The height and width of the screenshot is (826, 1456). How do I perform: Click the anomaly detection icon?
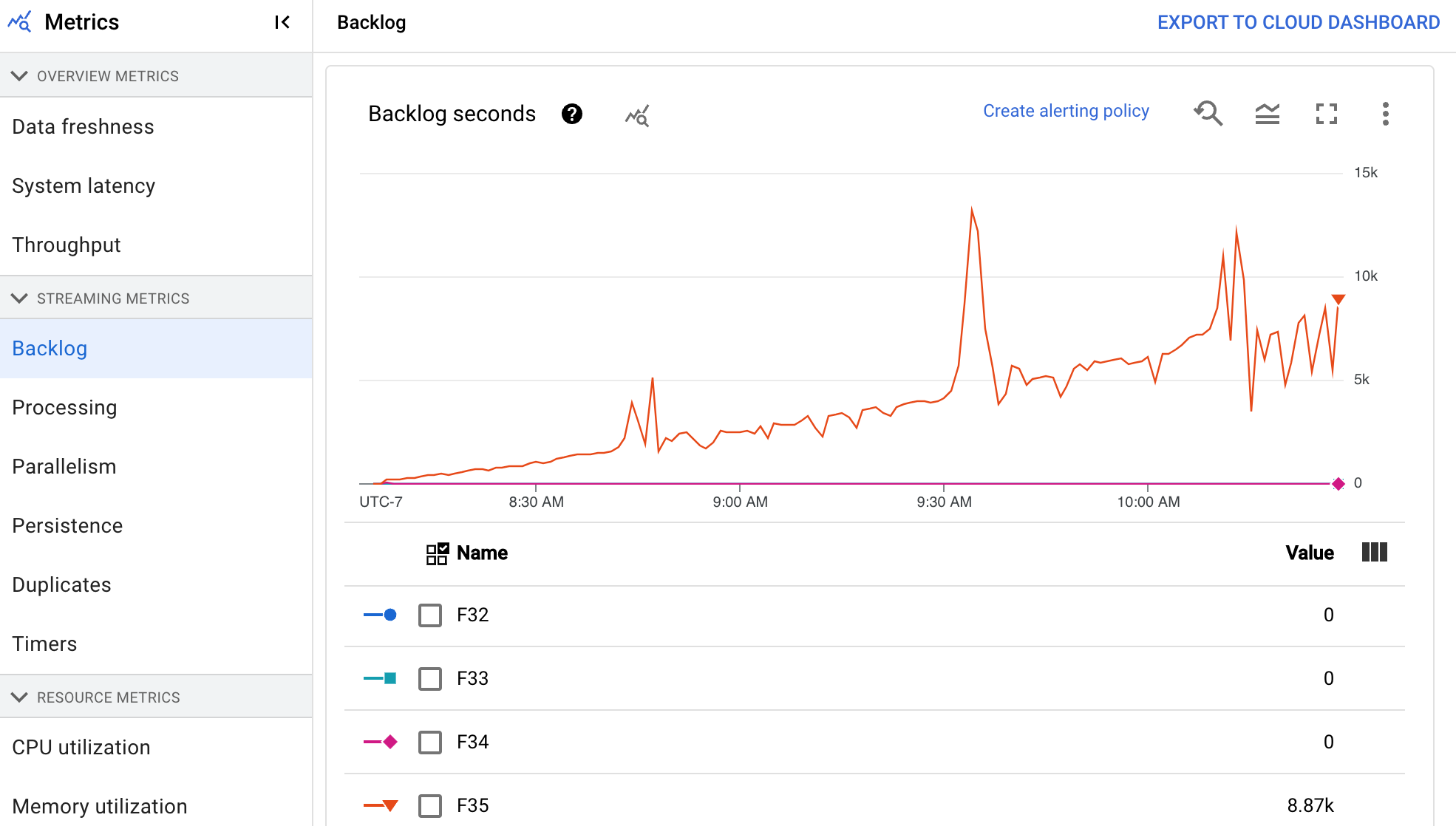click(x=636, y=113)
